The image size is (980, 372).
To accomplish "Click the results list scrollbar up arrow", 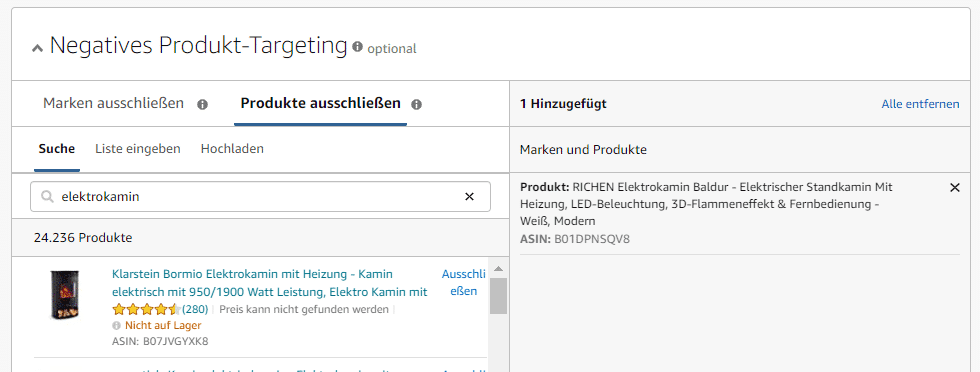I will (x=498, y=269).
